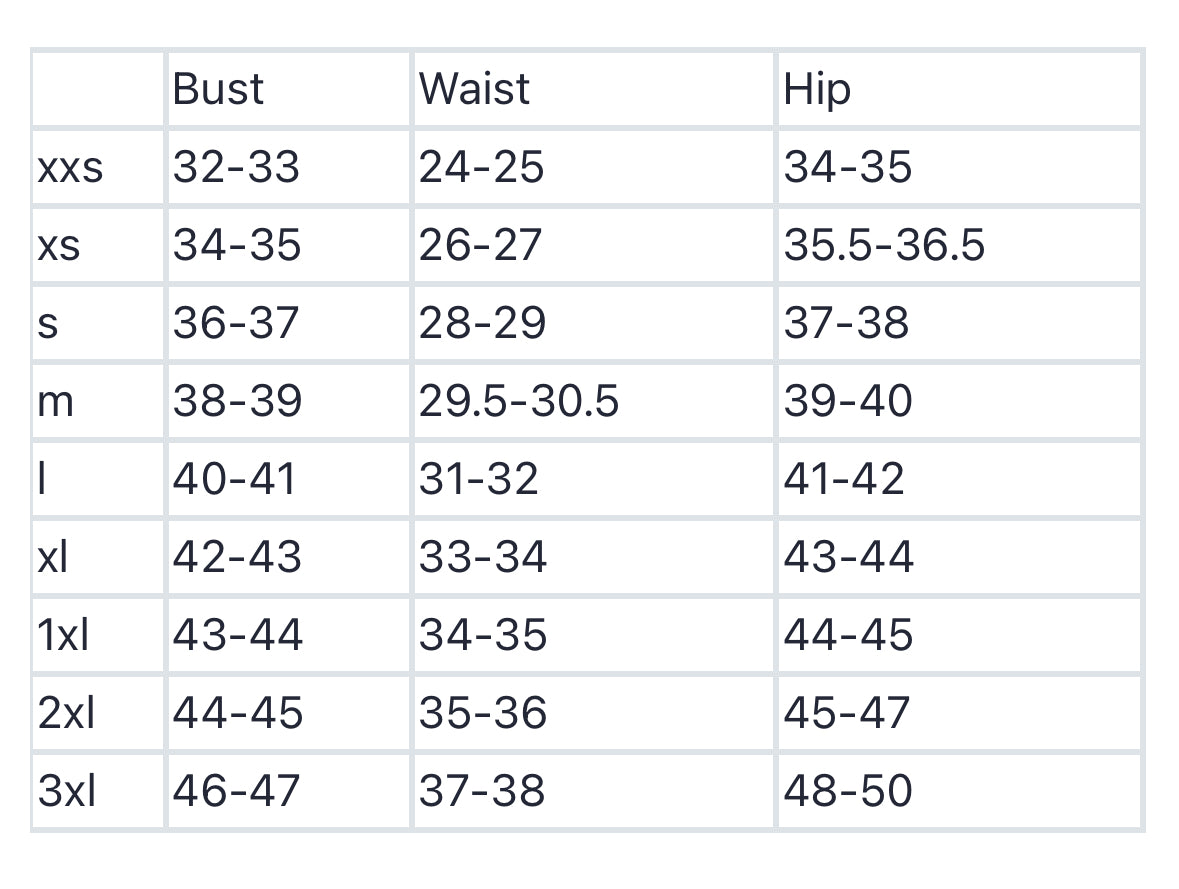Screen dimensions: 1179x889
Task: Select waist value 24-25 cell
Action: 481,167
